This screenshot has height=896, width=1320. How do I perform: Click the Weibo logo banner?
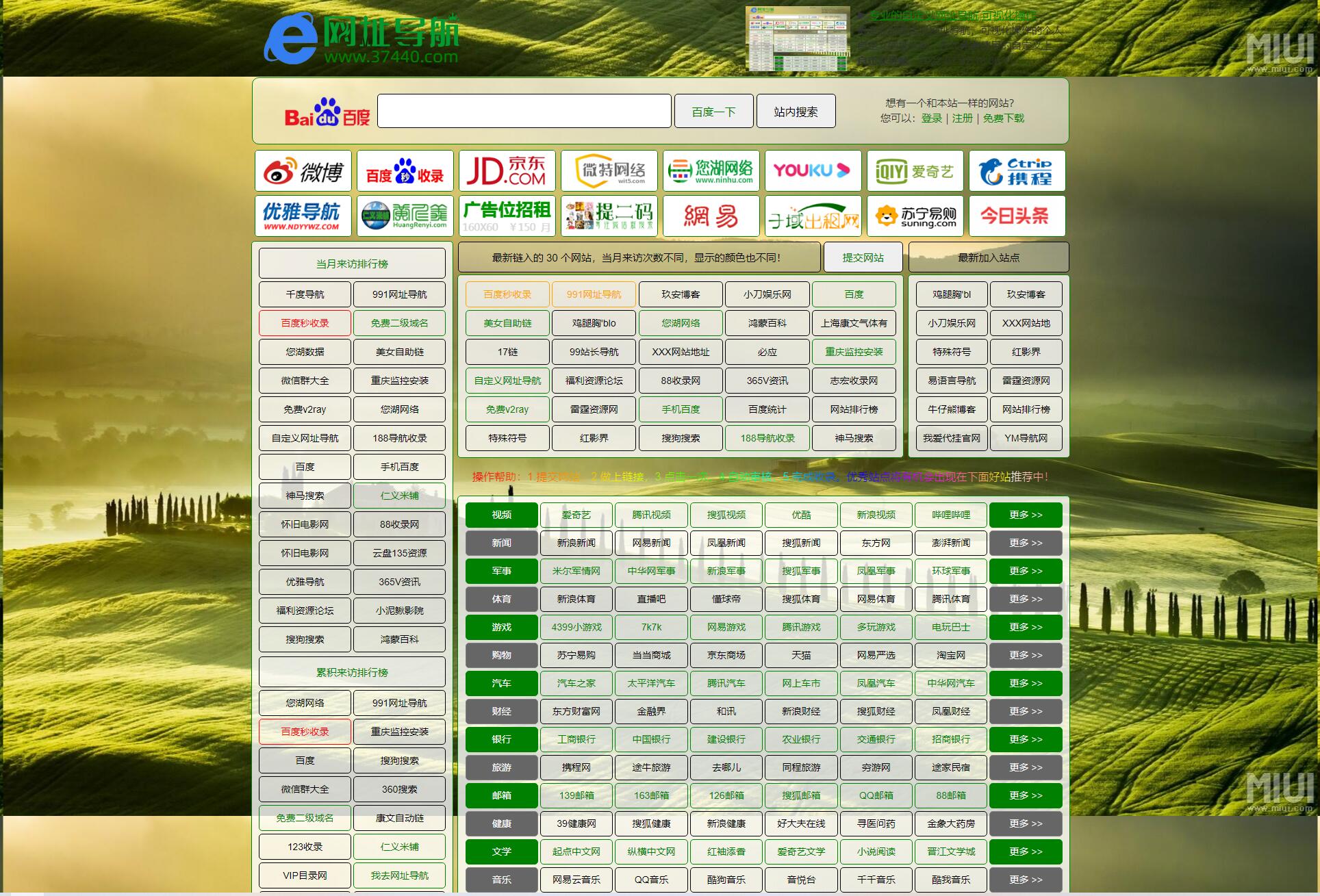click(303, 171)
